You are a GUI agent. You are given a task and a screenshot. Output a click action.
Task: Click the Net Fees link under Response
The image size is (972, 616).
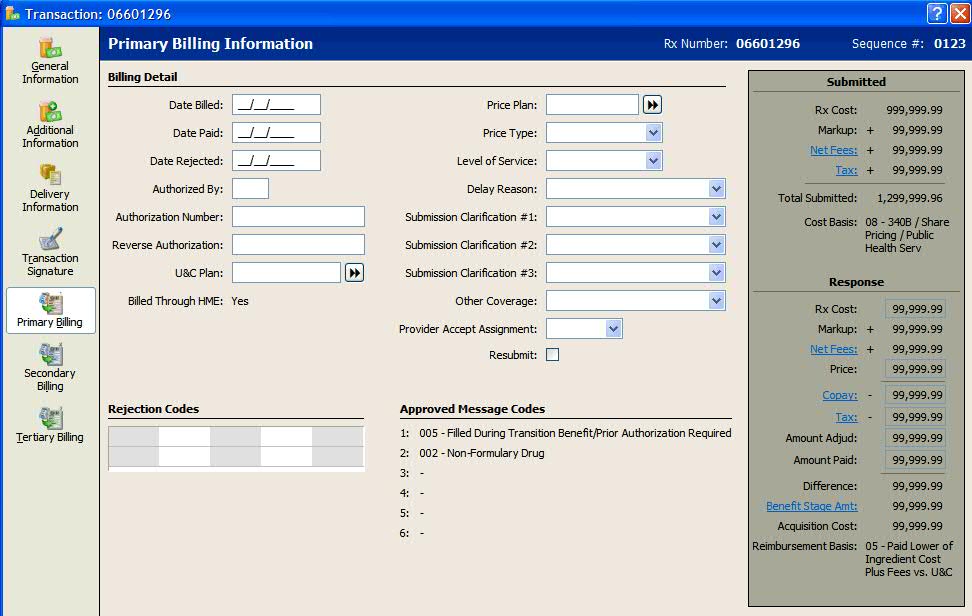pyautogui.click(x=833, y=349)
